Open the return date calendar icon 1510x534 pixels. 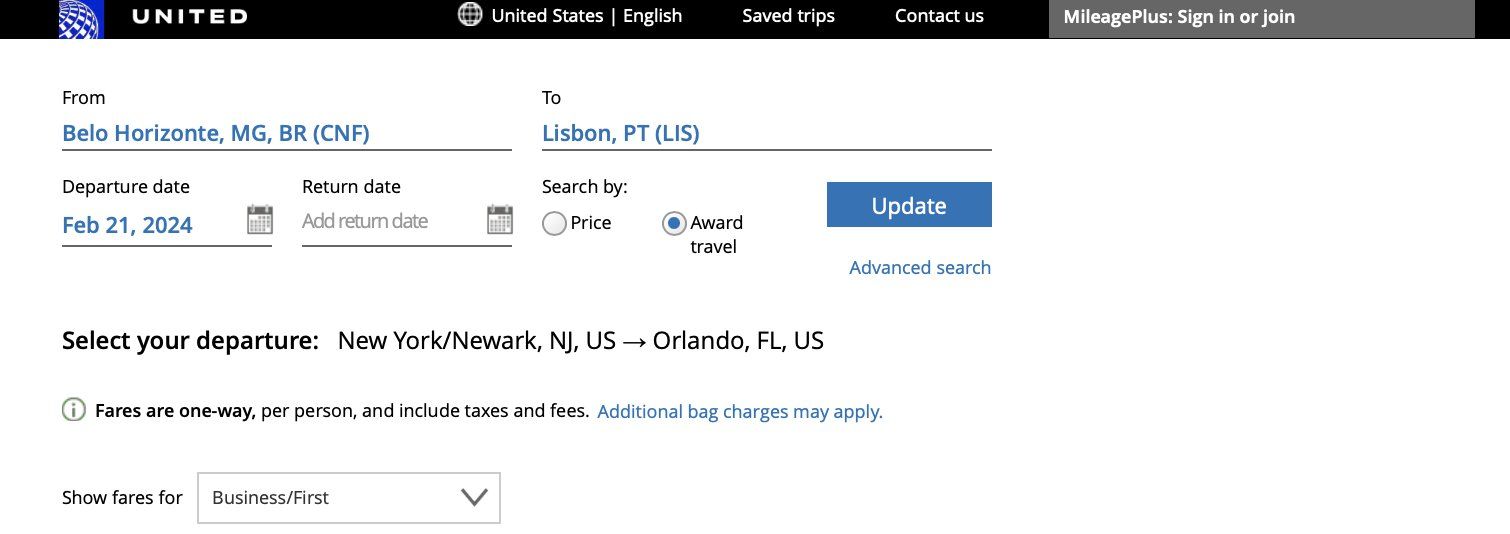(500, 220)
